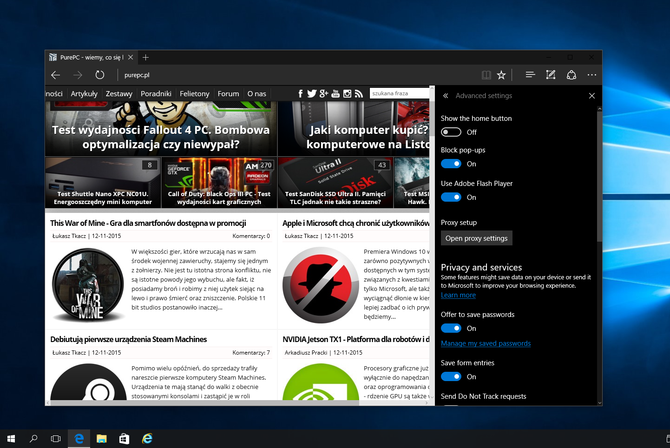
Task: Select the Felietony site menu item
Action: pyautogui.click(x=194, y=93)
